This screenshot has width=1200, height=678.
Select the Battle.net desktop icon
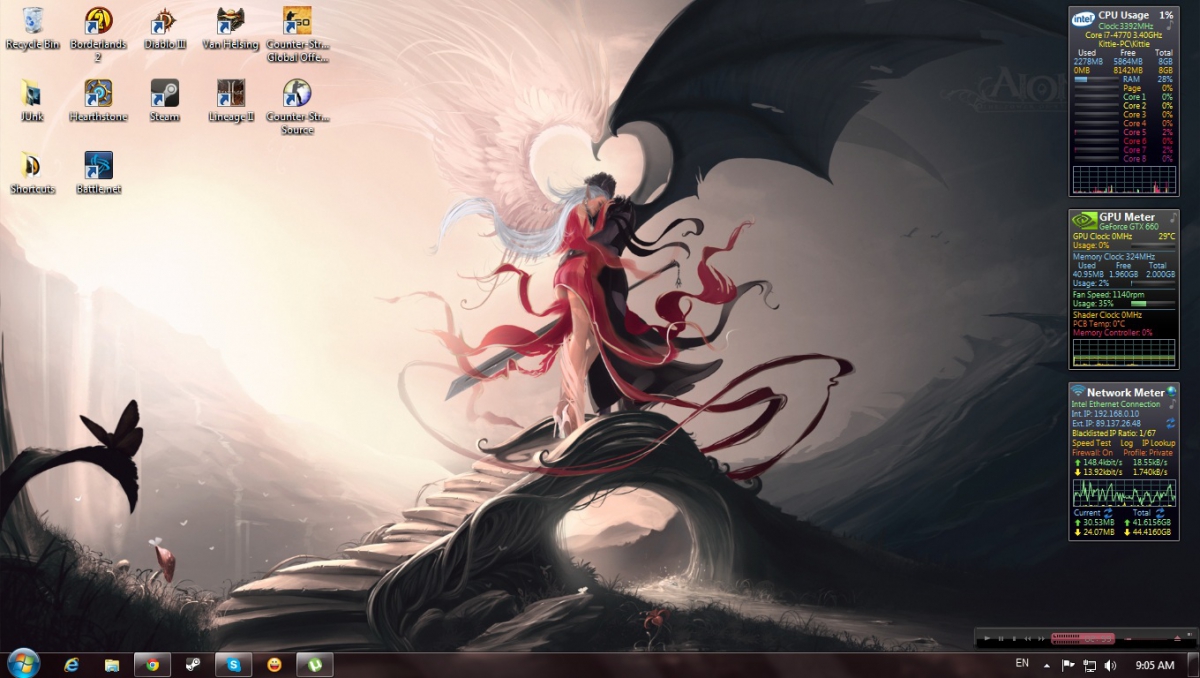pos(98,172)
